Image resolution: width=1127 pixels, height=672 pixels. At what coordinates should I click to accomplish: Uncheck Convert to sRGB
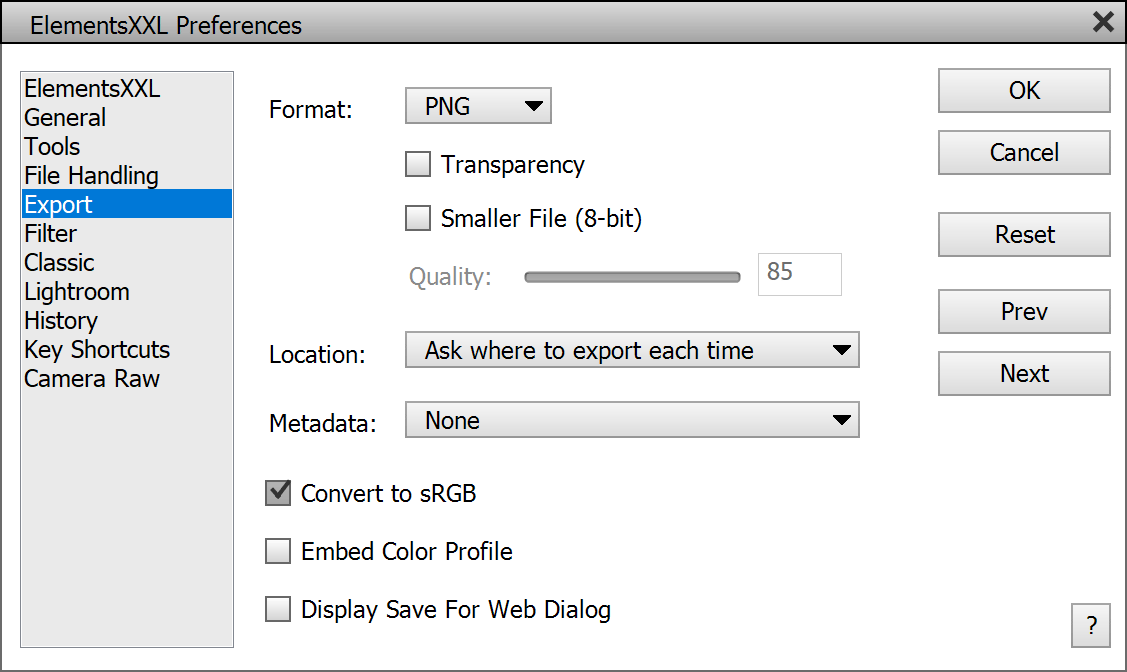[278, 493]
